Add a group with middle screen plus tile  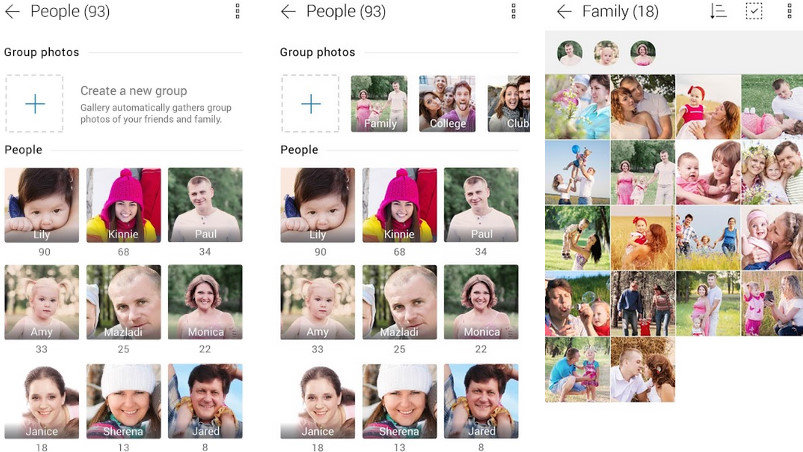click(310, 103)
